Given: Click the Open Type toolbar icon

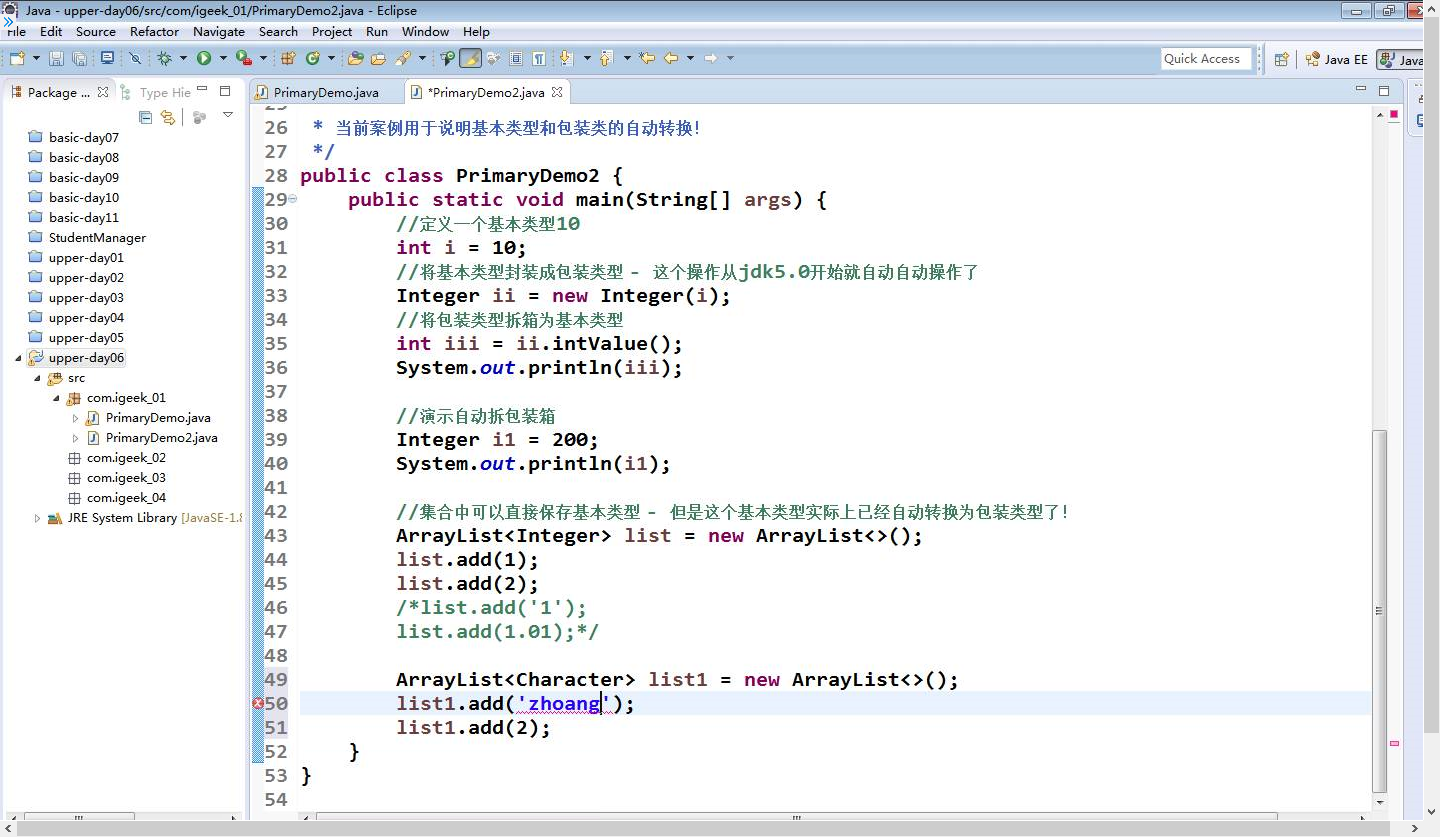Looking at the screenshot, I should (x=355, y=58).
